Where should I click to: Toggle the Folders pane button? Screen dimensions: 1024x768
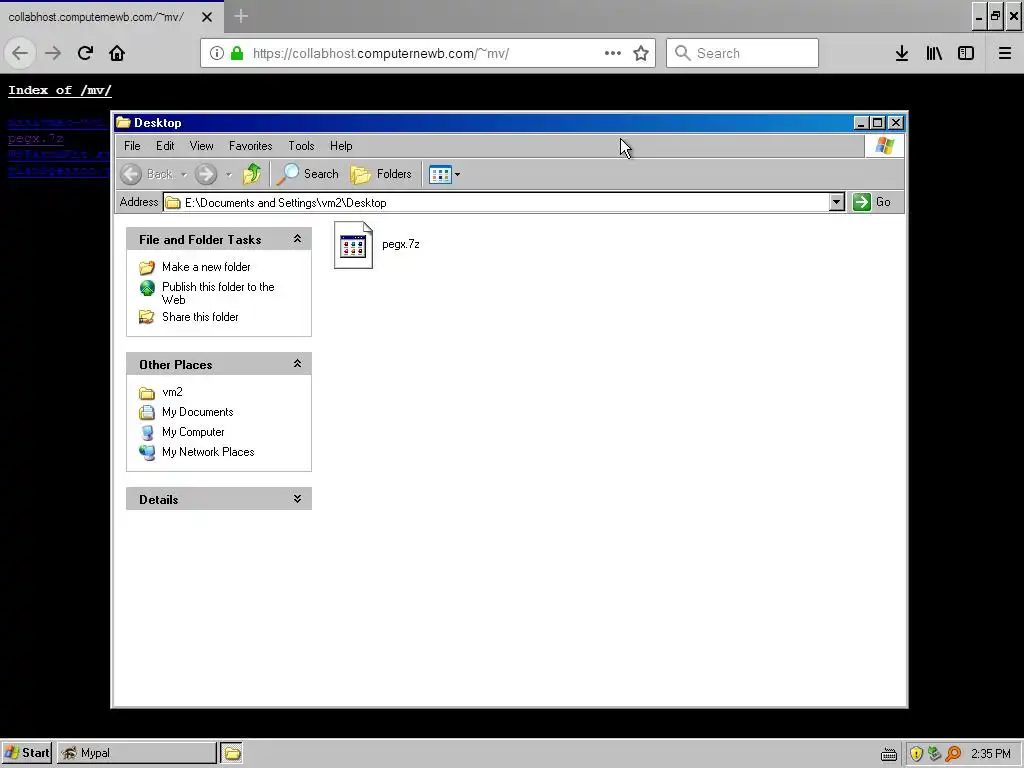click(381, 174)
